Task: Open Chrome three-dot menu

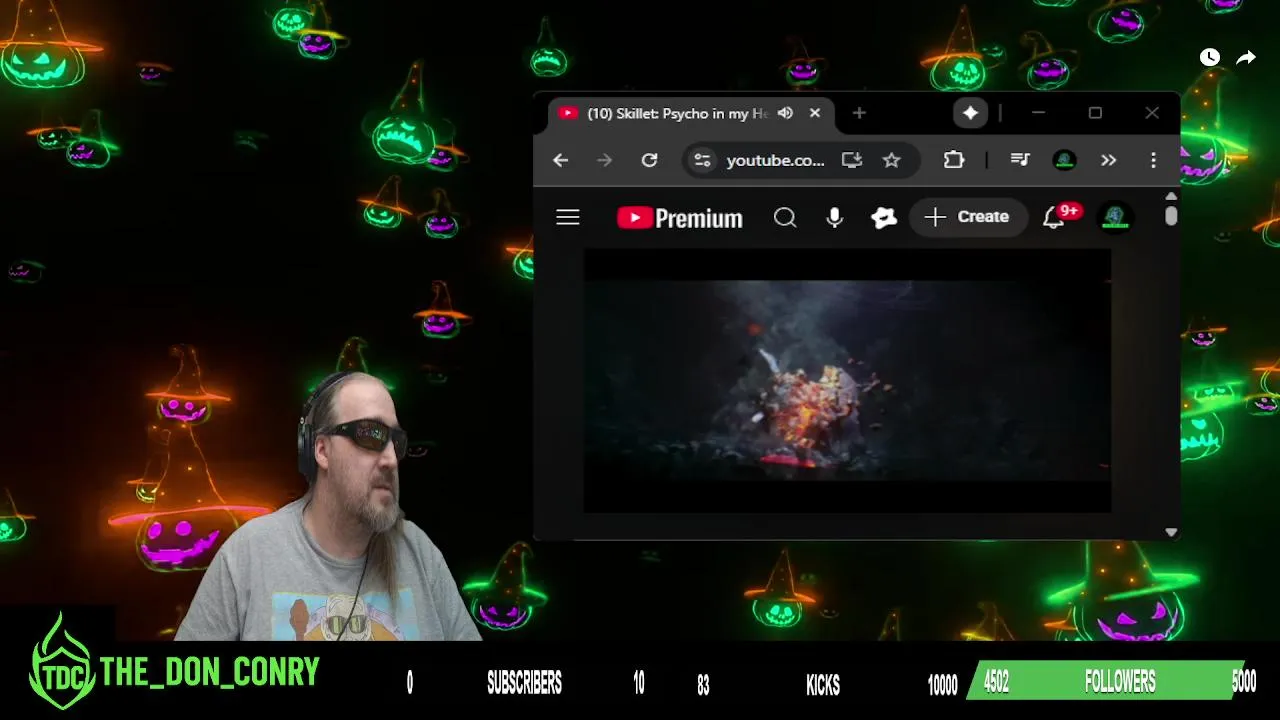Action: pos(1153,160)
